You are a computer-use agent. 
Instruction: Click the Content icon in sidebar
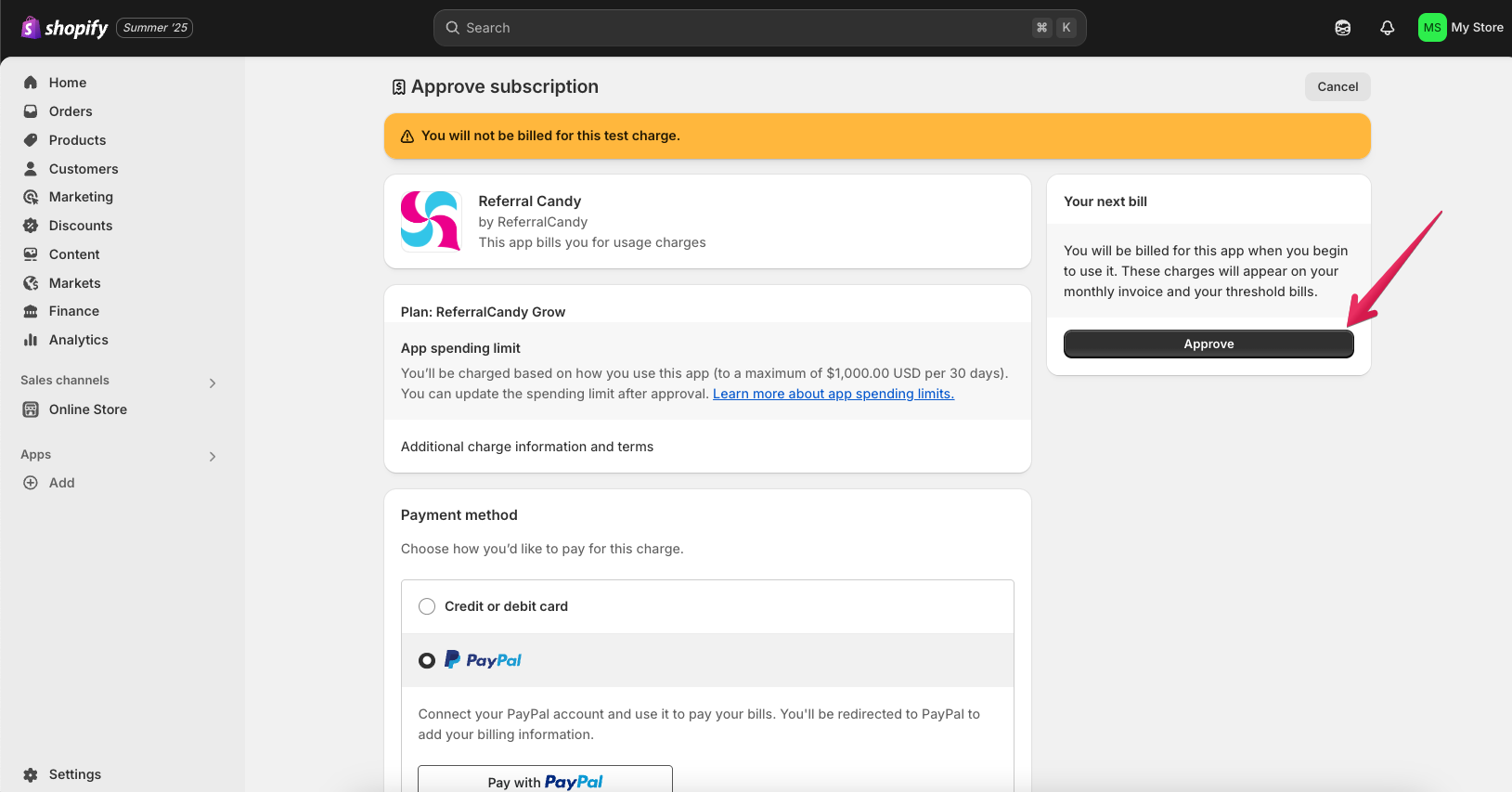(x=31, y=254)
